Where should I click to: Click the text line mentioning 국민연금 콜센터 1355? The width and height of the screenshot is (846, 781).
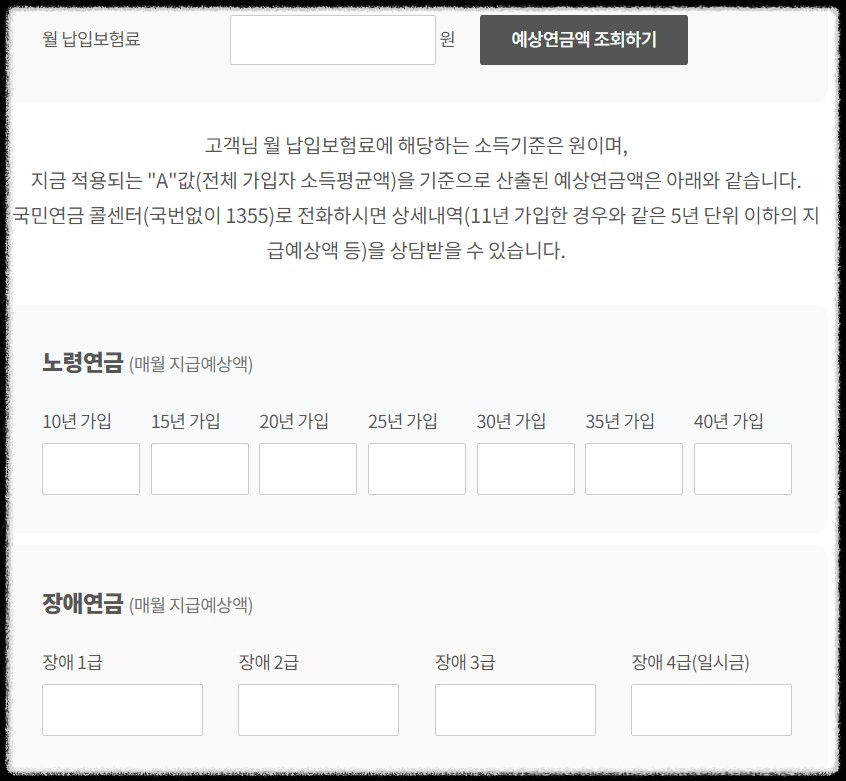[415, 216]
